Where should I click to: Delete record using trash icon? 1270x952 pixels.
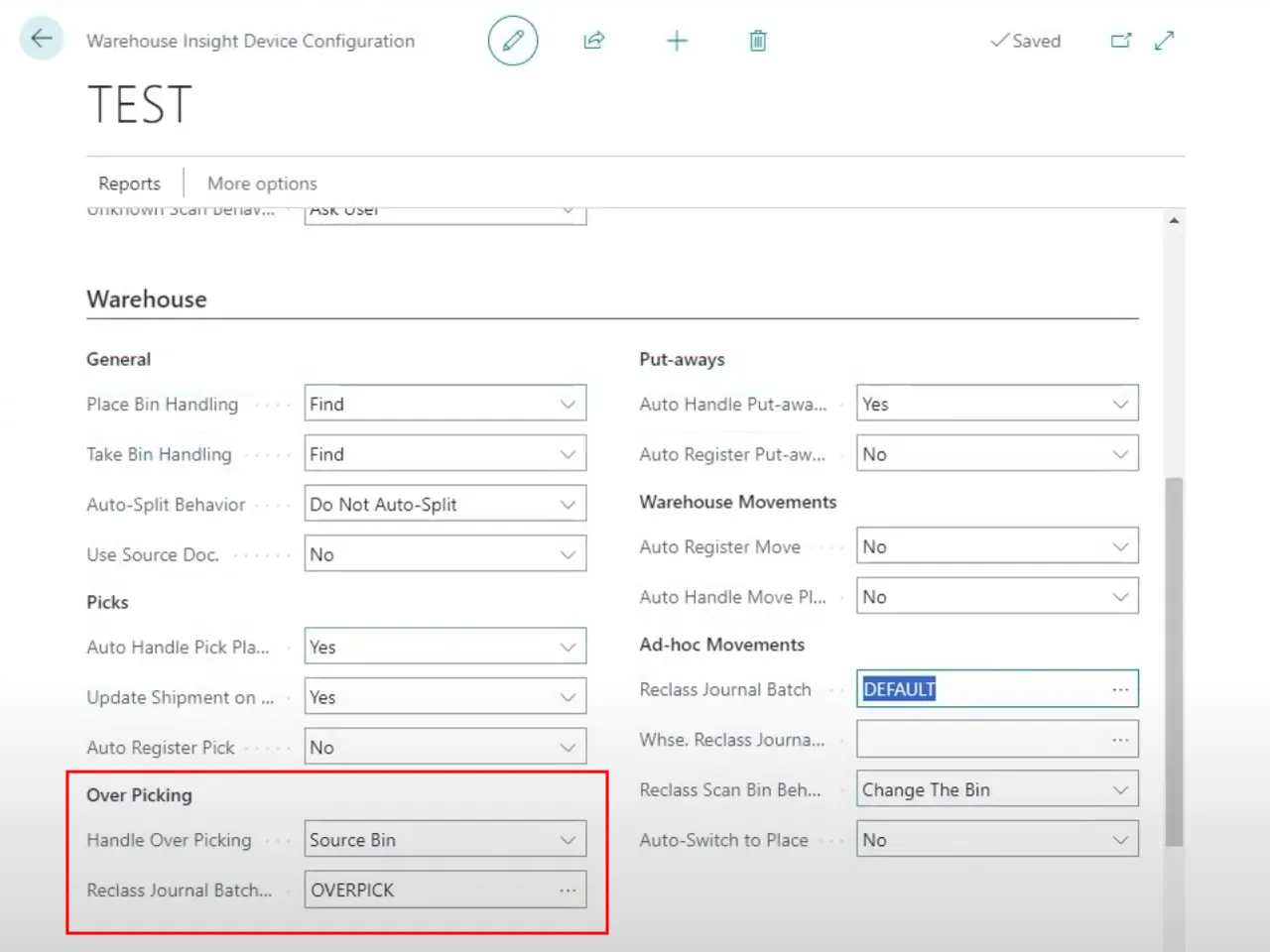758,41
